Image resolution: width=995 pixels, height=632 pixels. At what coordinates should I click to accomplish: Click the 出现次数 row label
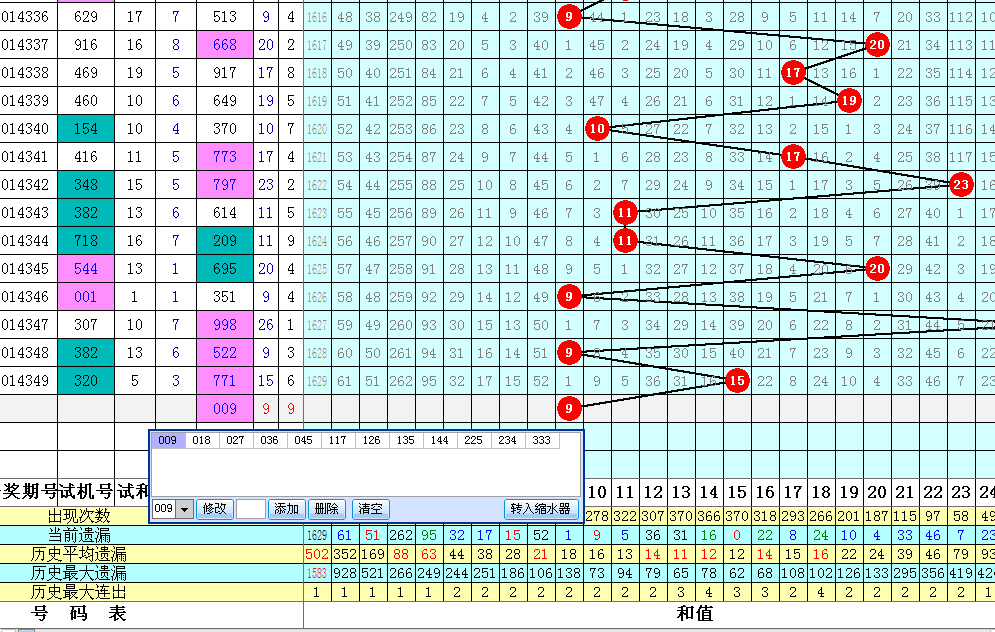click(79, 515)
